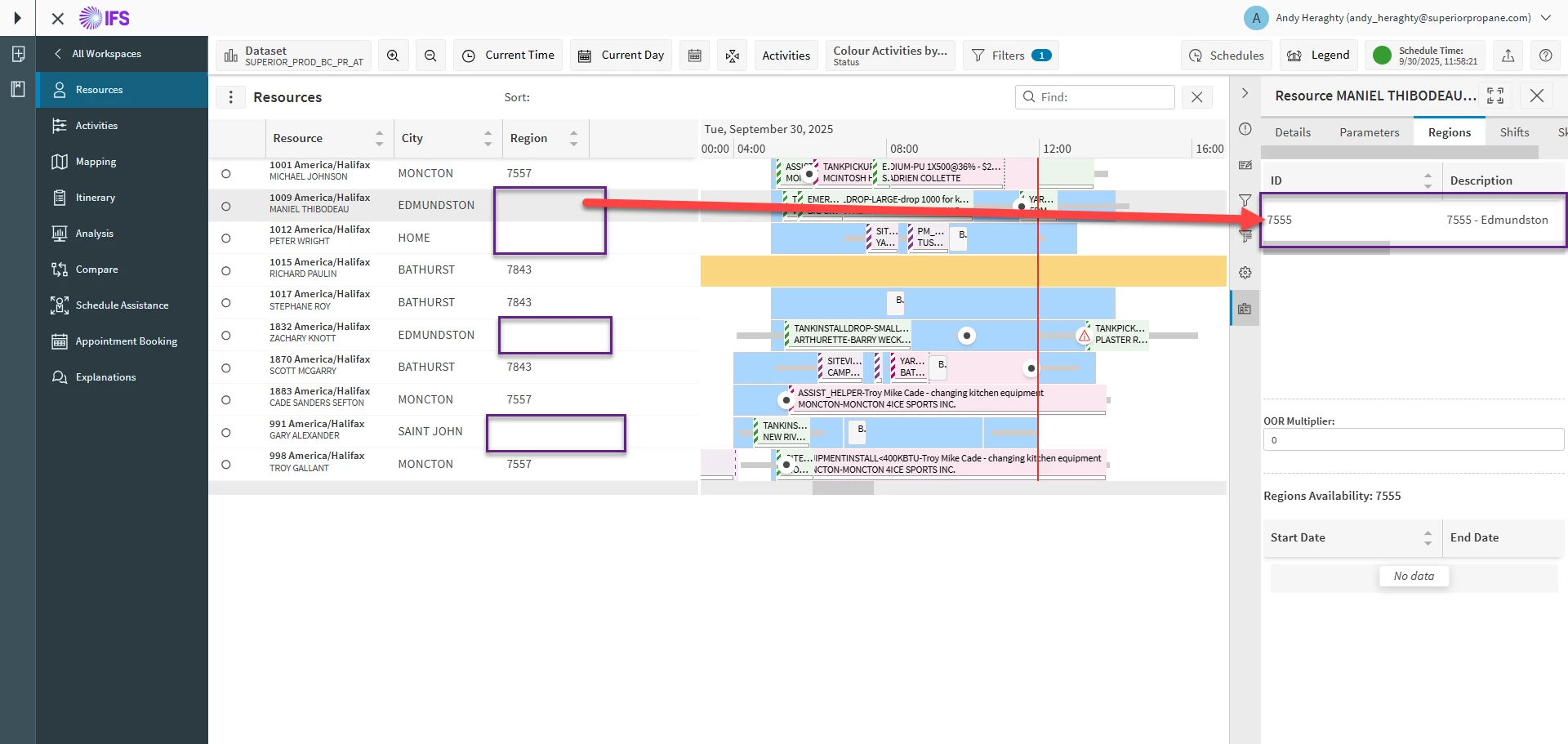Click the Current Time button

coord(508,56)
